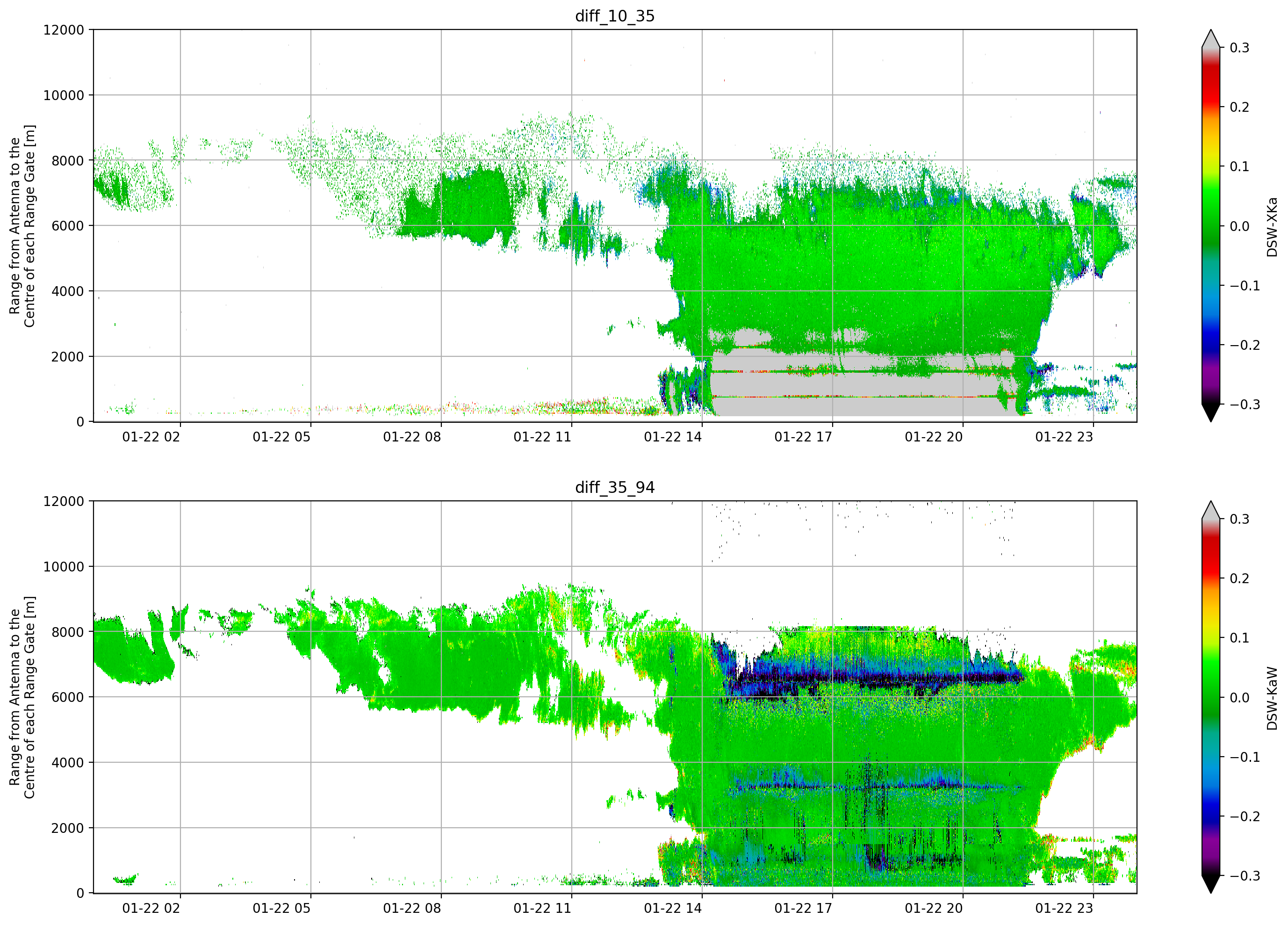Click the 01-22 08 tick label on bottom plot
The image size is (1288, 925).
(412, 908)
